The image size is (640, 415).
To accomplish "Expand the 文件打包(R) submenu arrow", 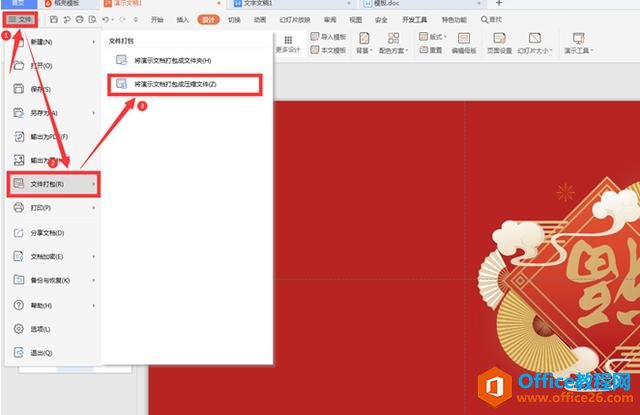I will point(93,184).
